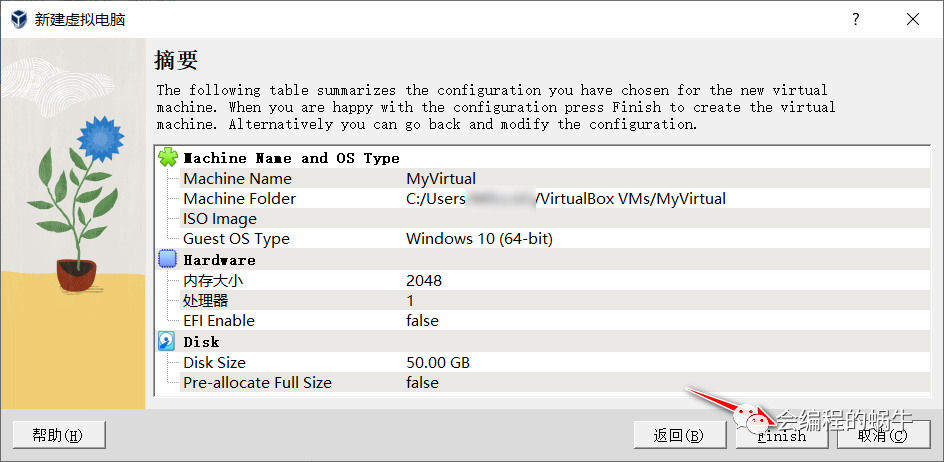Click the Disk section icon

pos(167,342)
